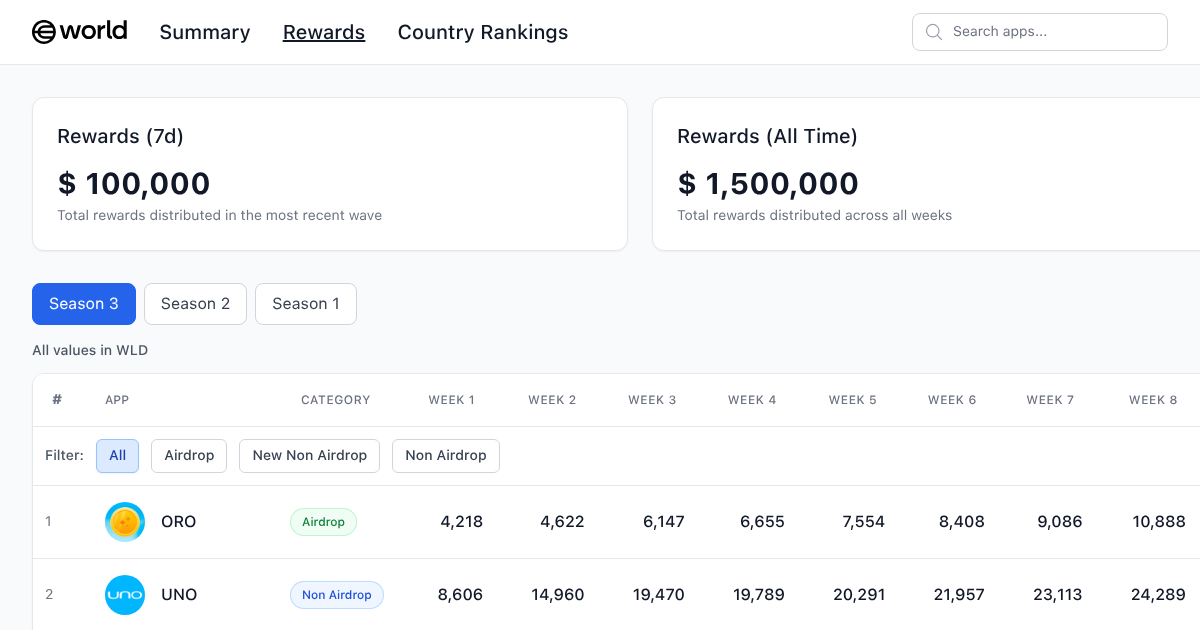Filter table by New Non Airdrop
Viewport: 1200px width, 630px height.
tap(310, 456)
